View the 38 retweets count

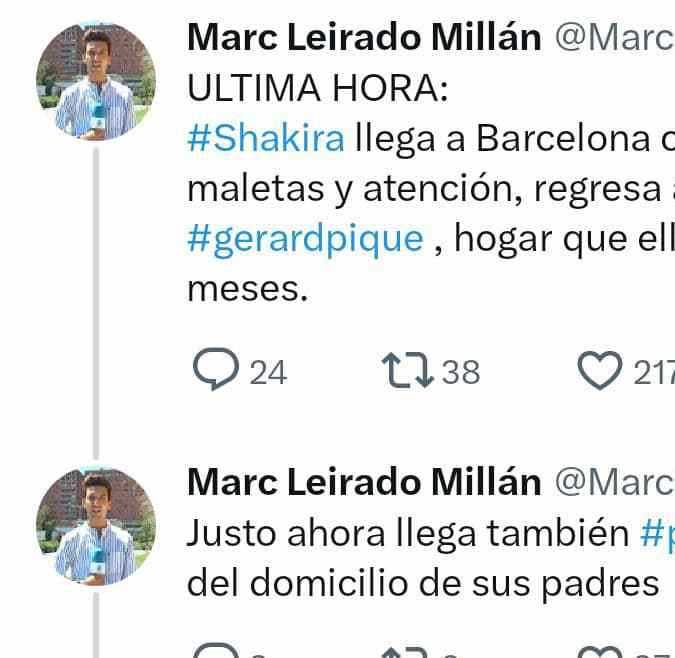[x=461, y=373]
